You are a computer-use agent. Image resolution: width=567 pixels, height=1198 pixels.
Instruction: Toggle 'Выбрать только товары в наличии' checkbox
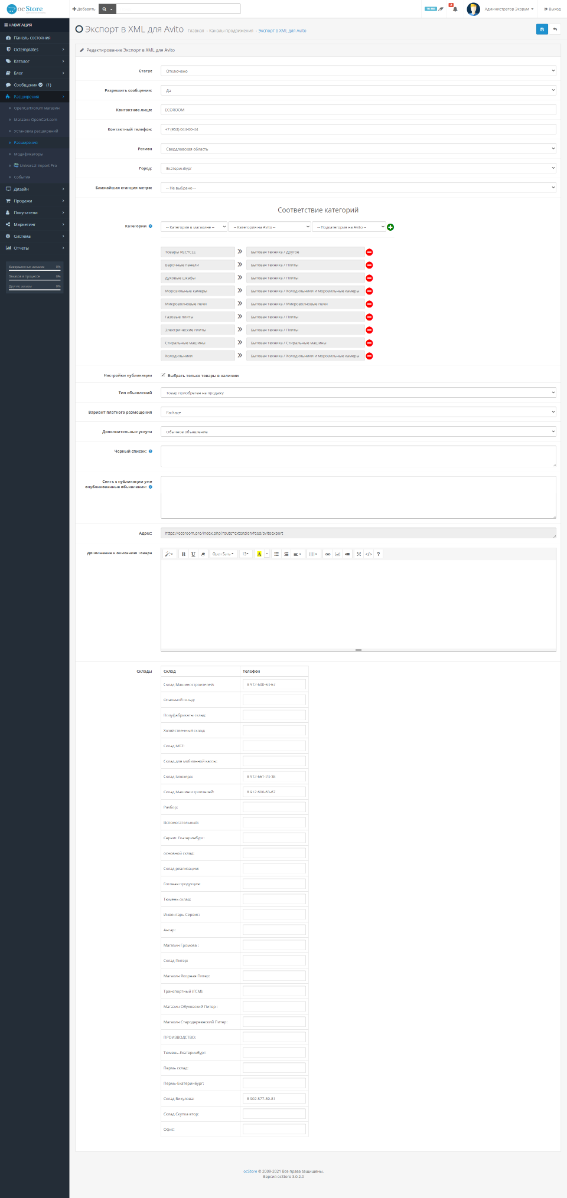click(164, 375)
